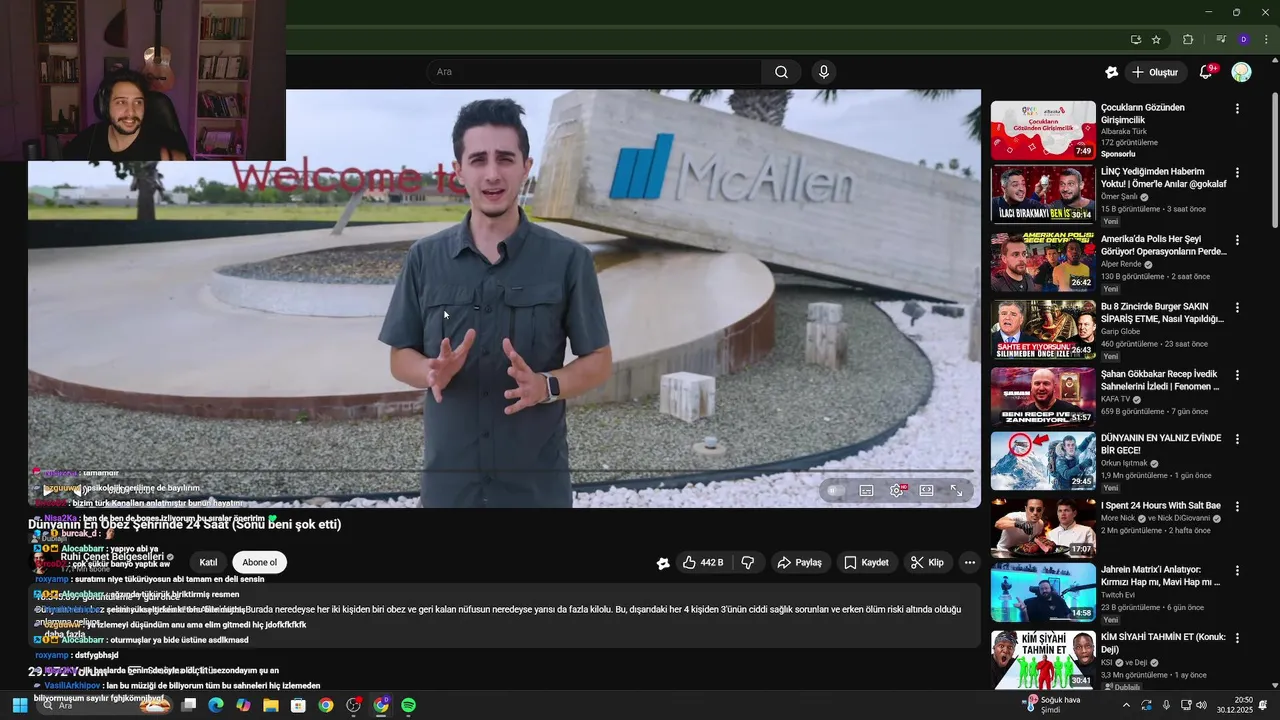The image size is (1280, 720).
Task: Open the Amerika'da Polis video thumbnail
Action: (1043, 262)
